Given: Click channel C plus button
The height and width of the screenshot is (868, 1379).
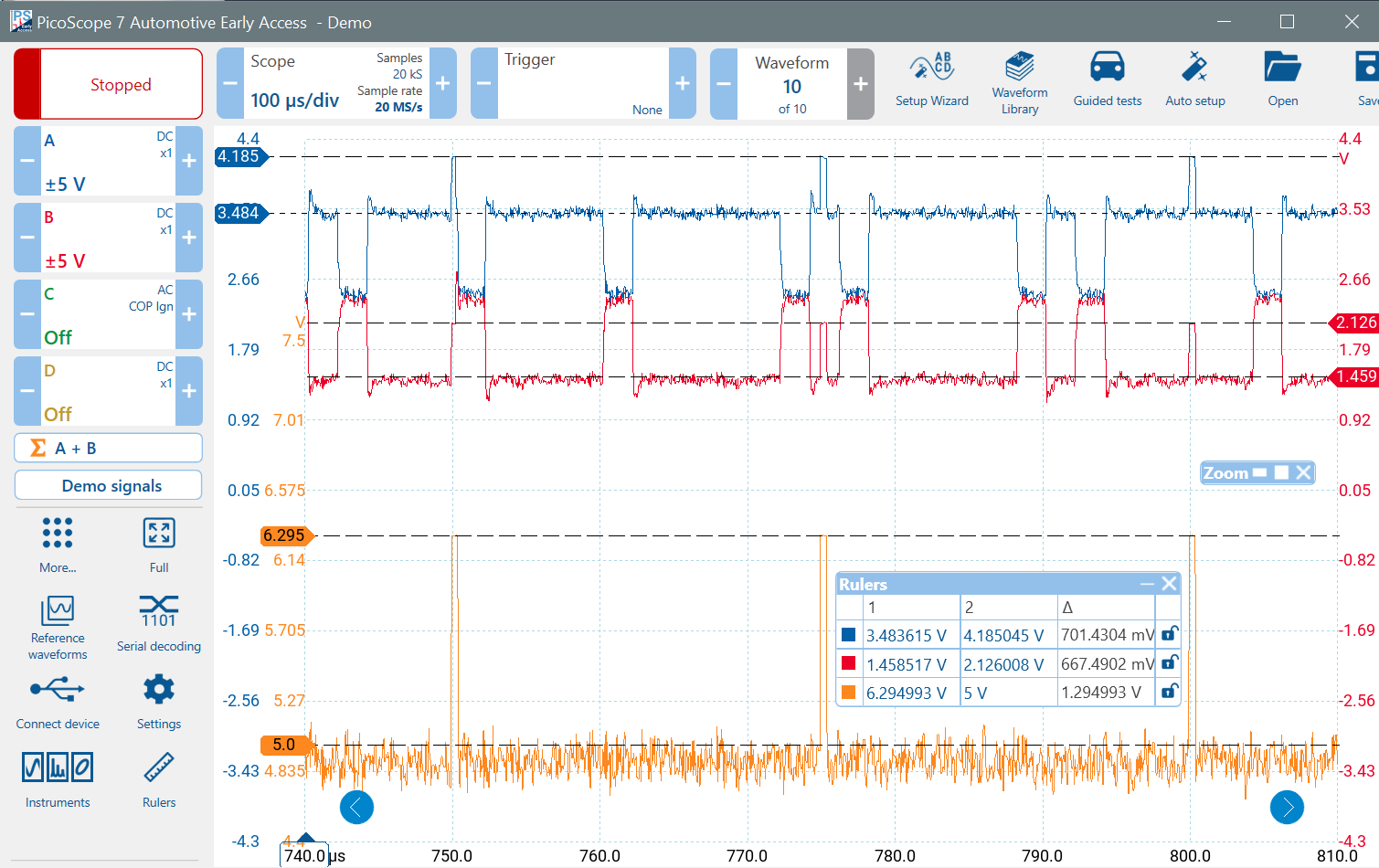Looking at the screenshot, I should pyautogui.click(x=189, y=314).
